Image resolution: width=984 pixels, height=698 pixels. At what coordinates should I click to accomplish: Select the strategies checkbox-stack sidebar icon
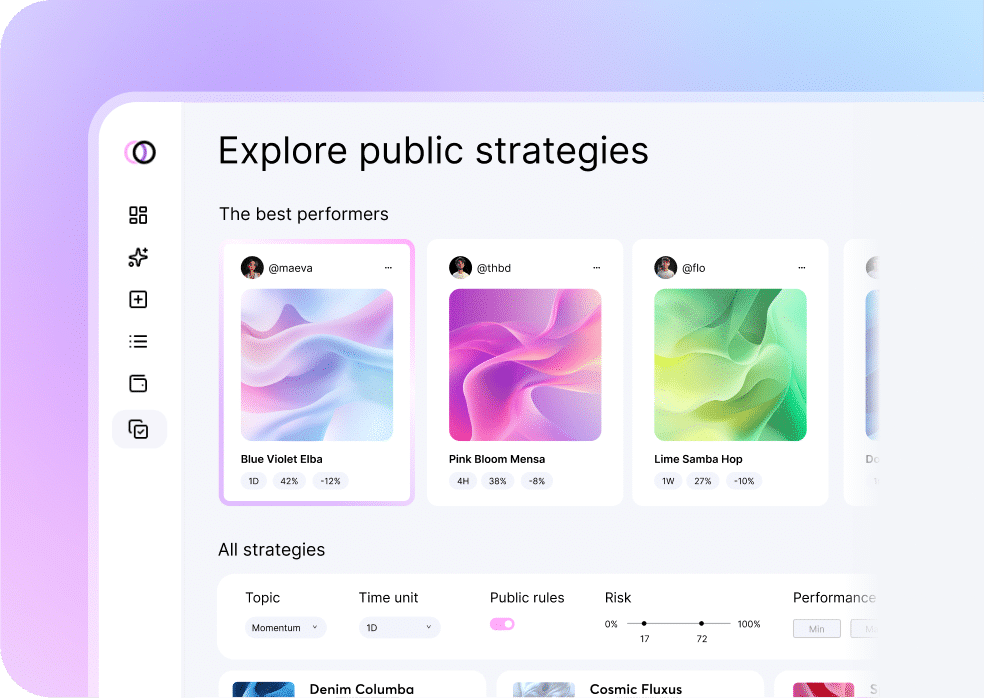[x=139, y=429]
